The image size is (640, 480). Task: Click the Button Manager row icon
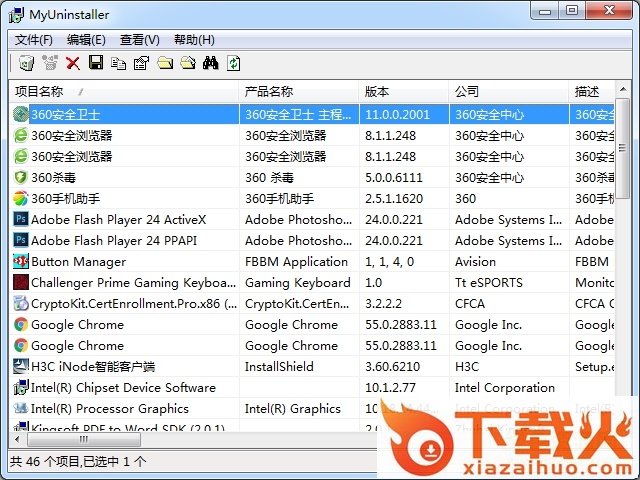20,262
